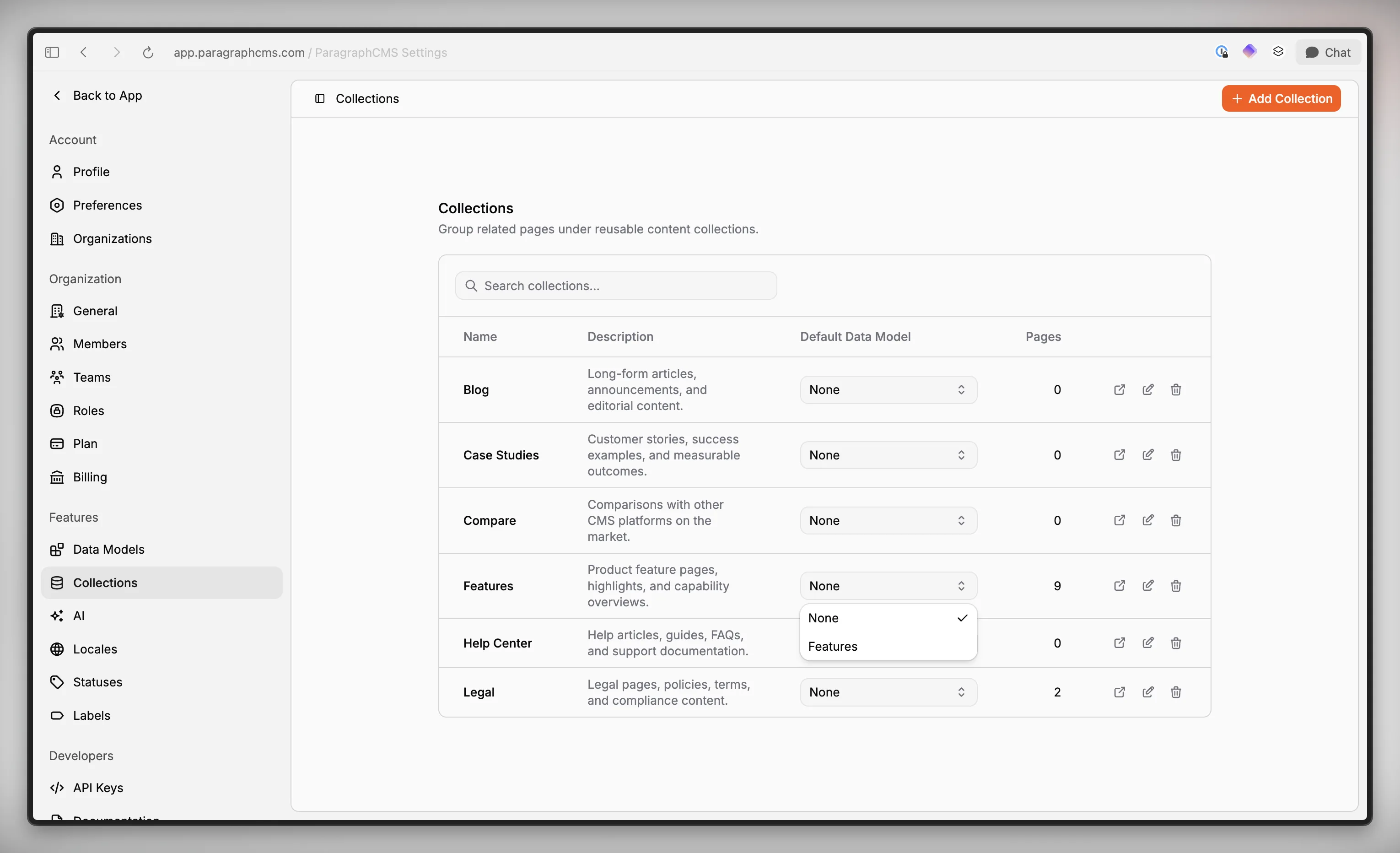This screenshot has height=853, width=1400.
Task: Open the Help Center collection link icon
Action: (1120, 643)
